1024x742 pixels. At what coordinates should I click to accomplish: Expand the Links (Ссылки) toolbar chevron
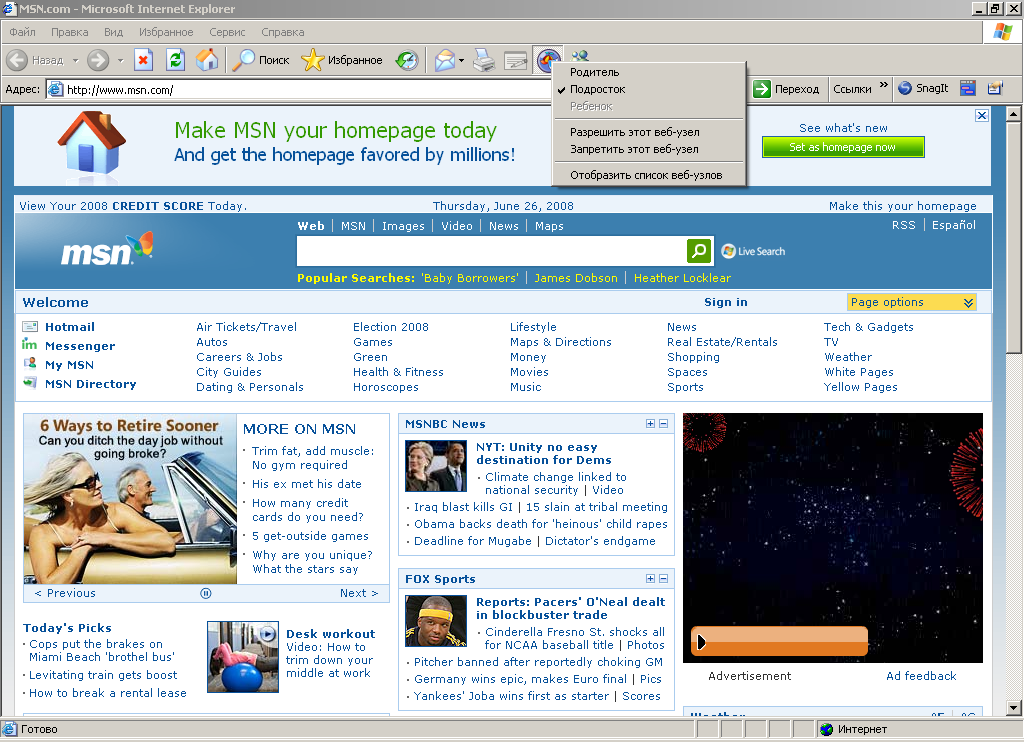[884, 85]
